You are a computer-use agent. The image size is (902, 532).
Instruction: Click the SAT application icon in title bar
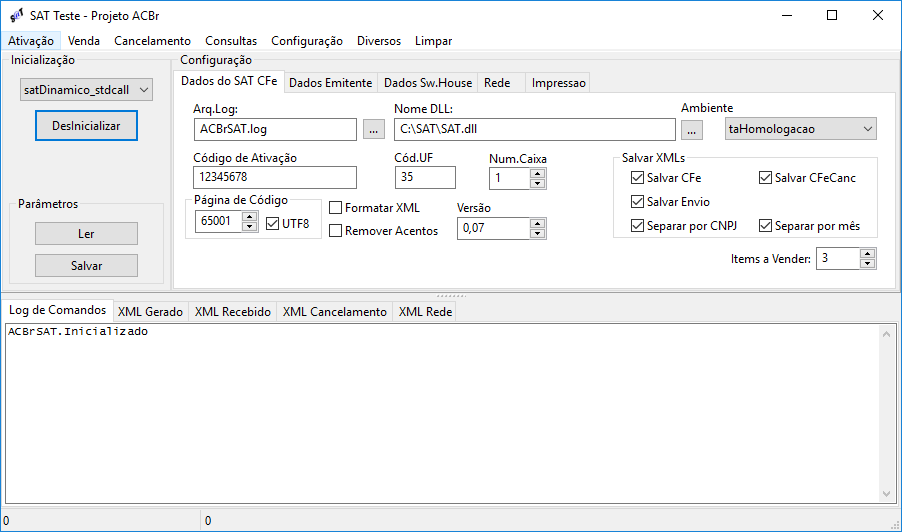pyautogui.click(x=17, y=16)
